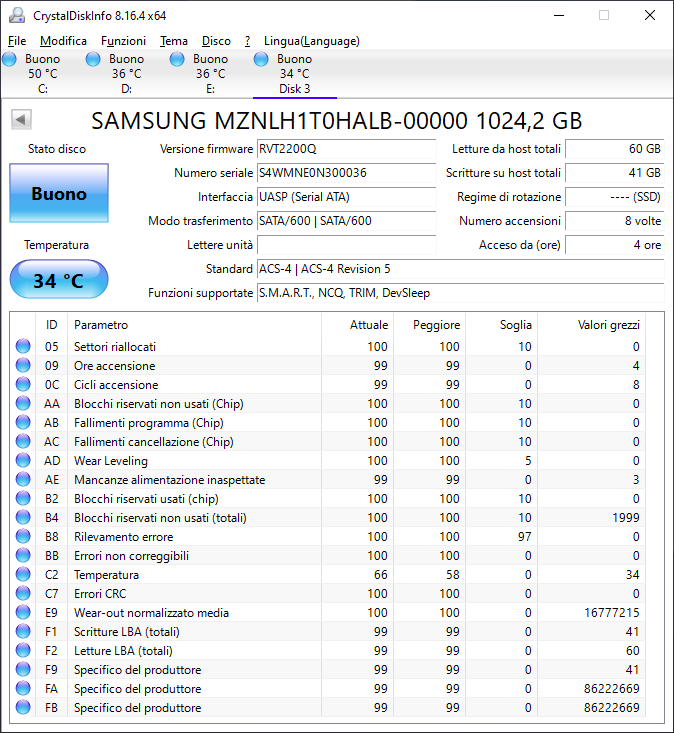Image resolution: width=674 pixels, height=733 pixels.
Task: Click the Peggiore column header
Action: point(430,325)
